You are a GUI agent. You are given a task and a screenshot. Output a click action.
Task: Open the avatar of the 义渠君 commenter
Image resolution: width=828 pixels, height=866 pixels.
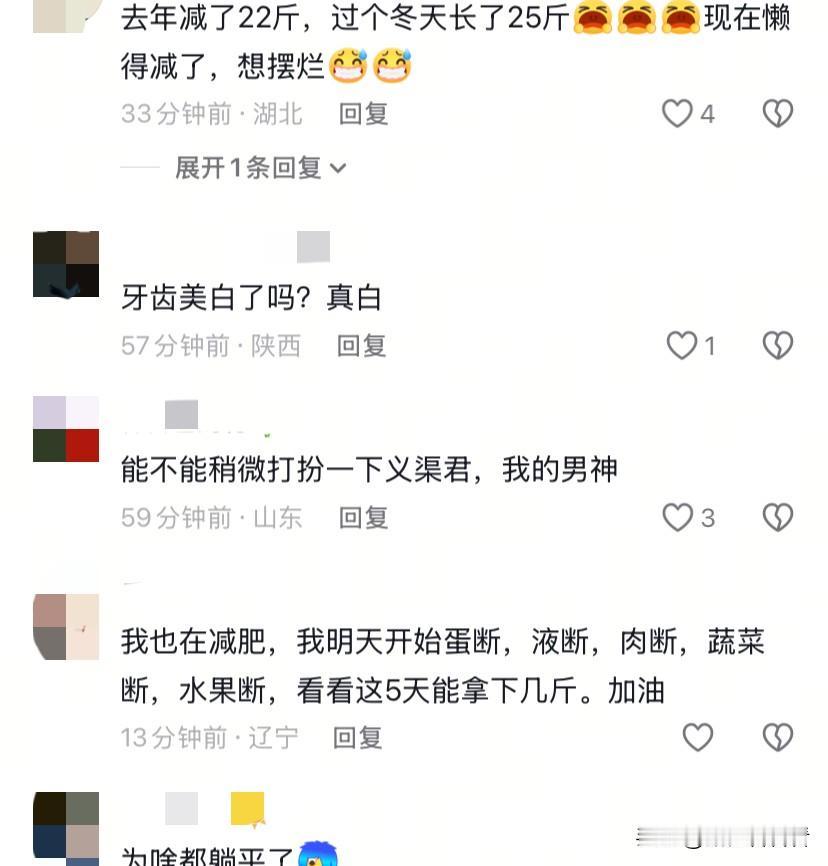(x=66, y=429)
